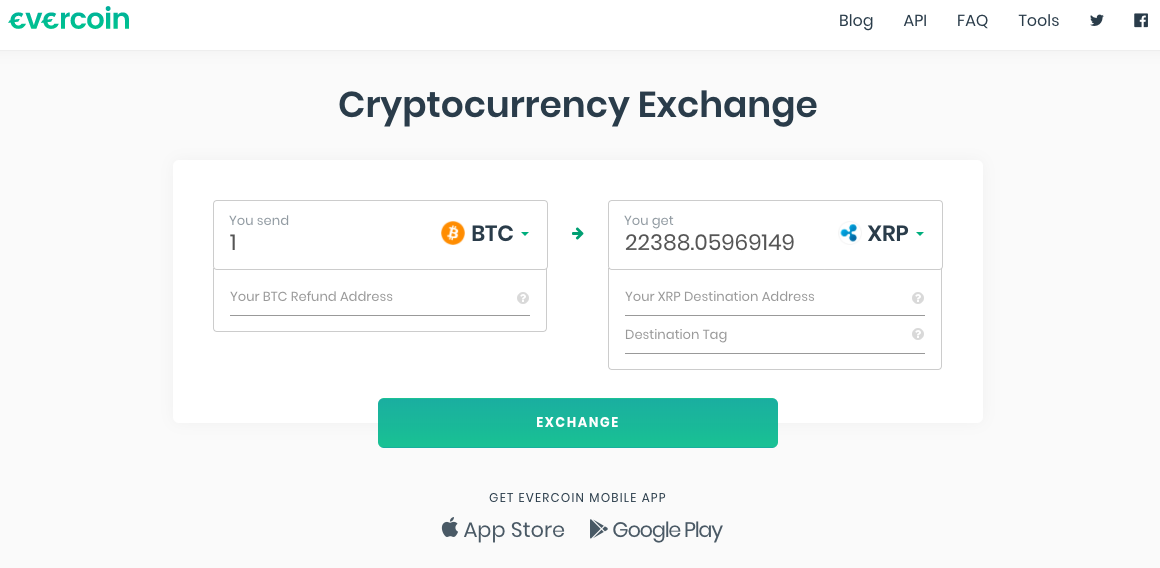
Task: Click the Apple logo for App Store
Action: click(450, 528)
